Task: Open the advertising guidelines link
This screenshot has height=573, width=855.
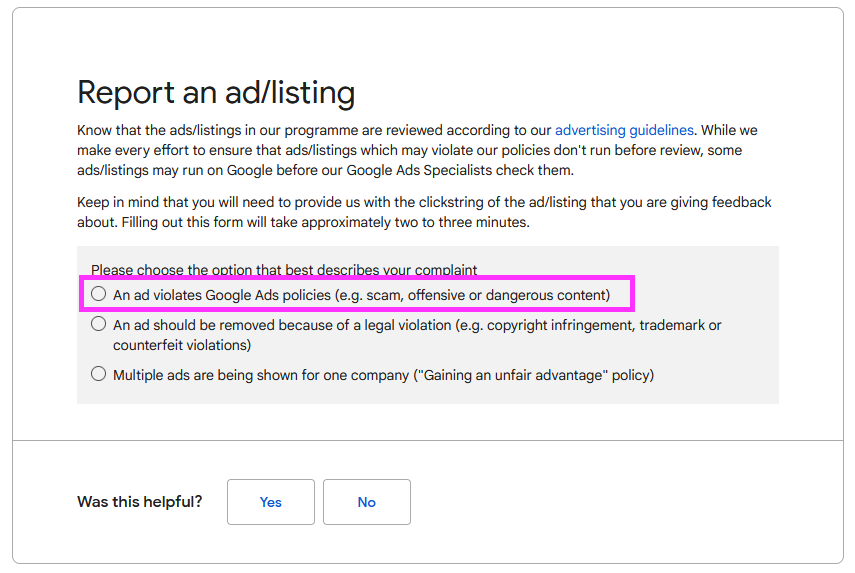Action: [x=624, y=130]
